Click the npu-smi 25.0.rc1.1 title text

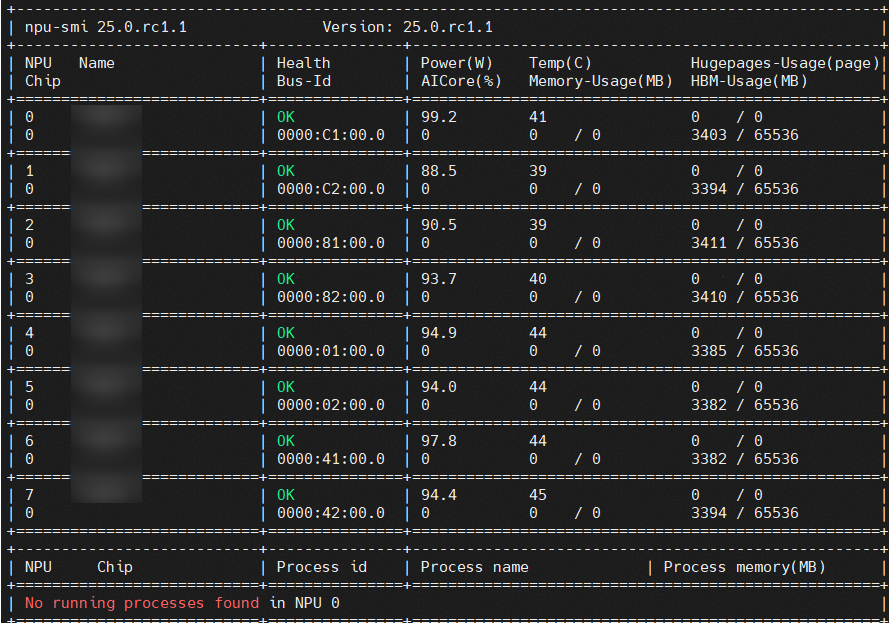(x=105, y=27)
